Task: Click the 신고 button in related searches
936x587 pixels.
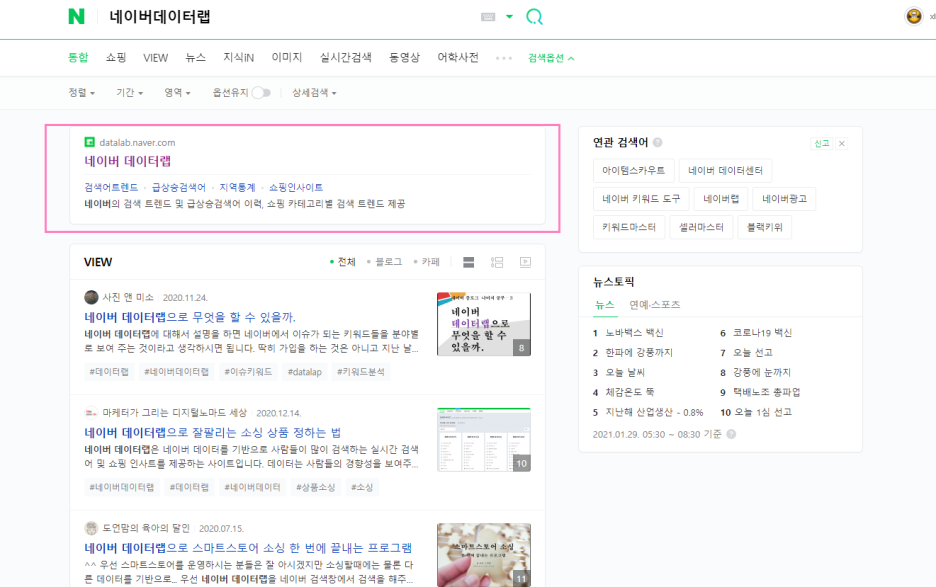Action: pyautogui.click(x=821, y=143)
